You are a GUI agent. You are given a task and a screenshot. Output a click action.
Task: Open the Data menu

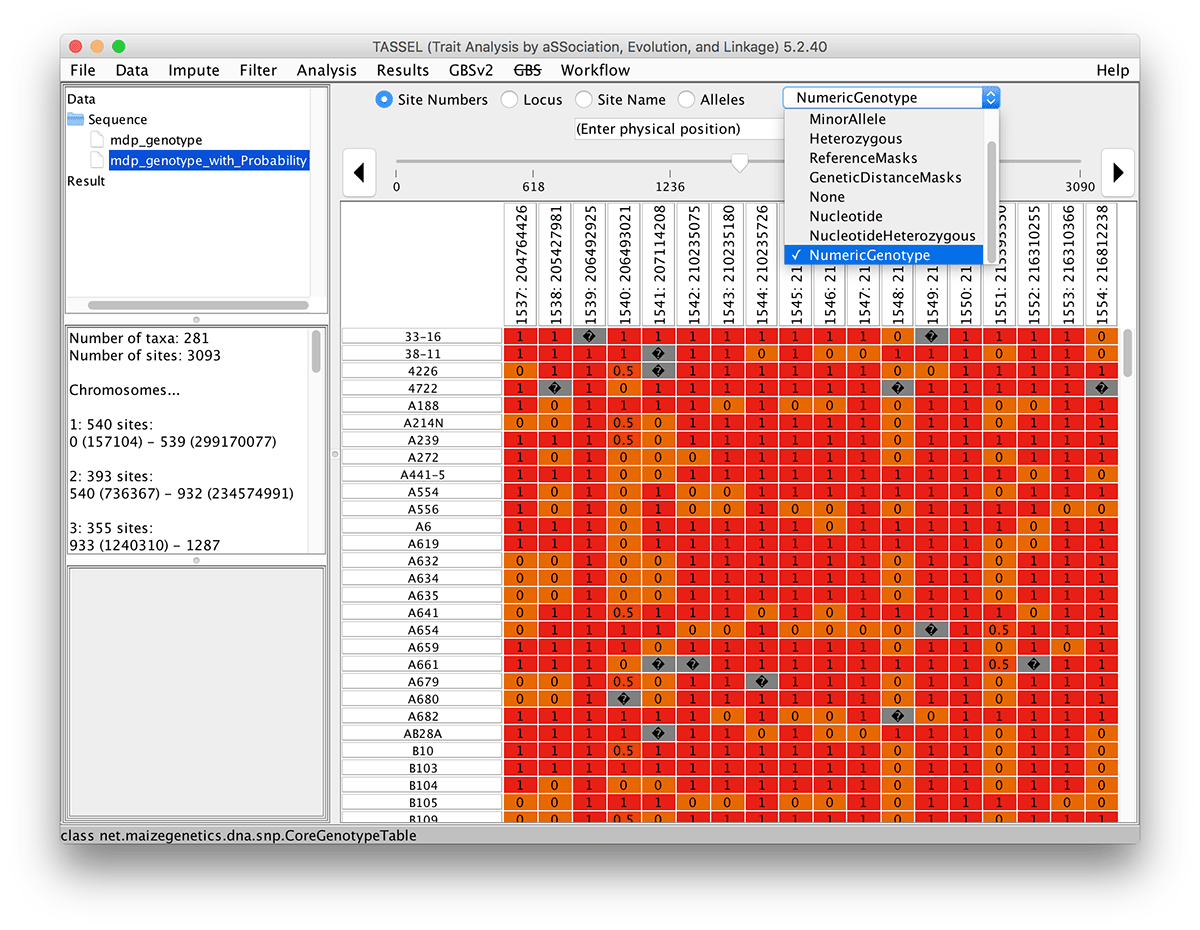pos(132,70)
